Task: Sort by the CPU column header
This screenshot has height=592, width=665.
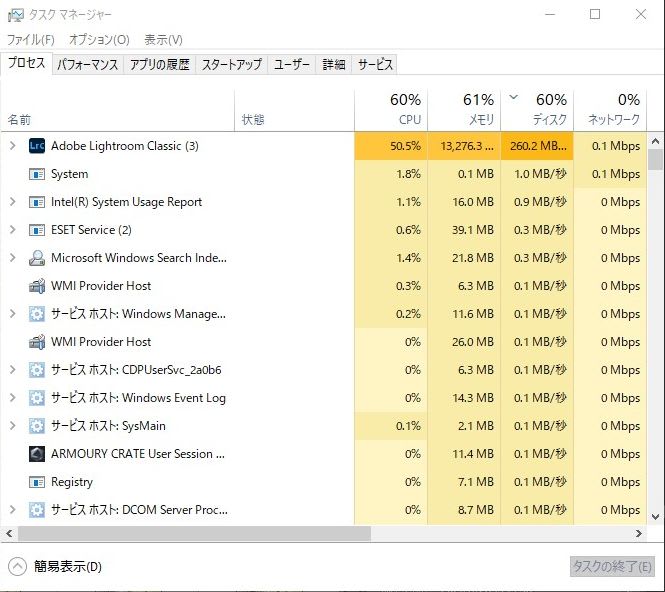Action: [x=391, y=110]
